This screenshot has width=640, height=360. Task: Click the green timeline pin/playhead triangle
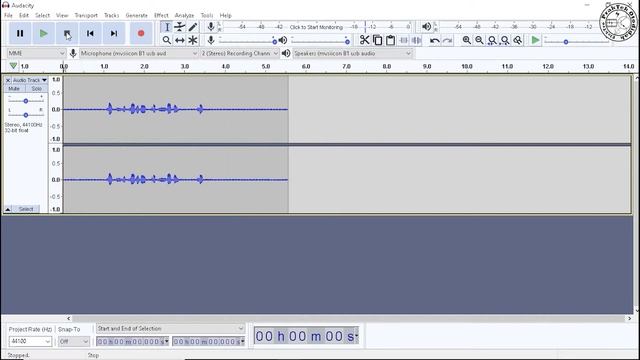point(13,66)
